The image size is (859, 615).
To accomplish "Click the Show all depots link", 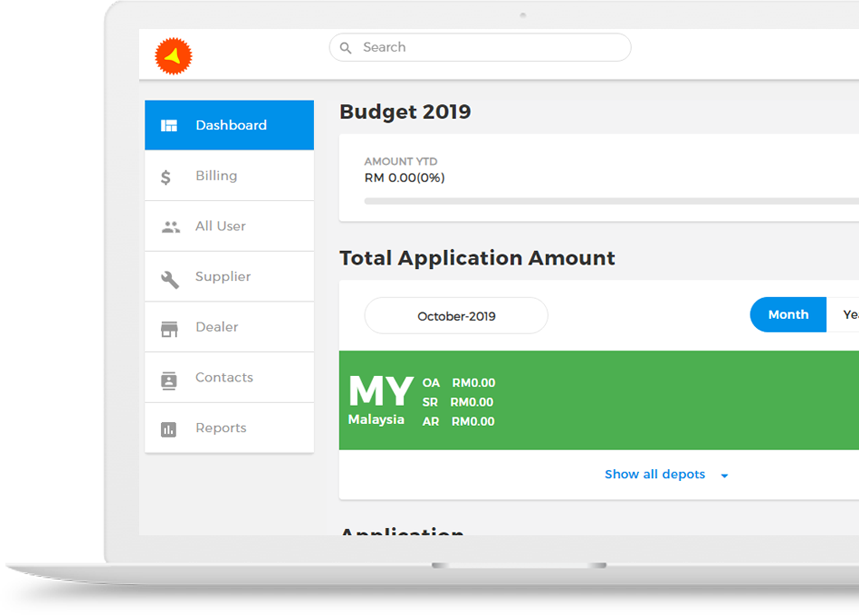I will coord(654,475).
